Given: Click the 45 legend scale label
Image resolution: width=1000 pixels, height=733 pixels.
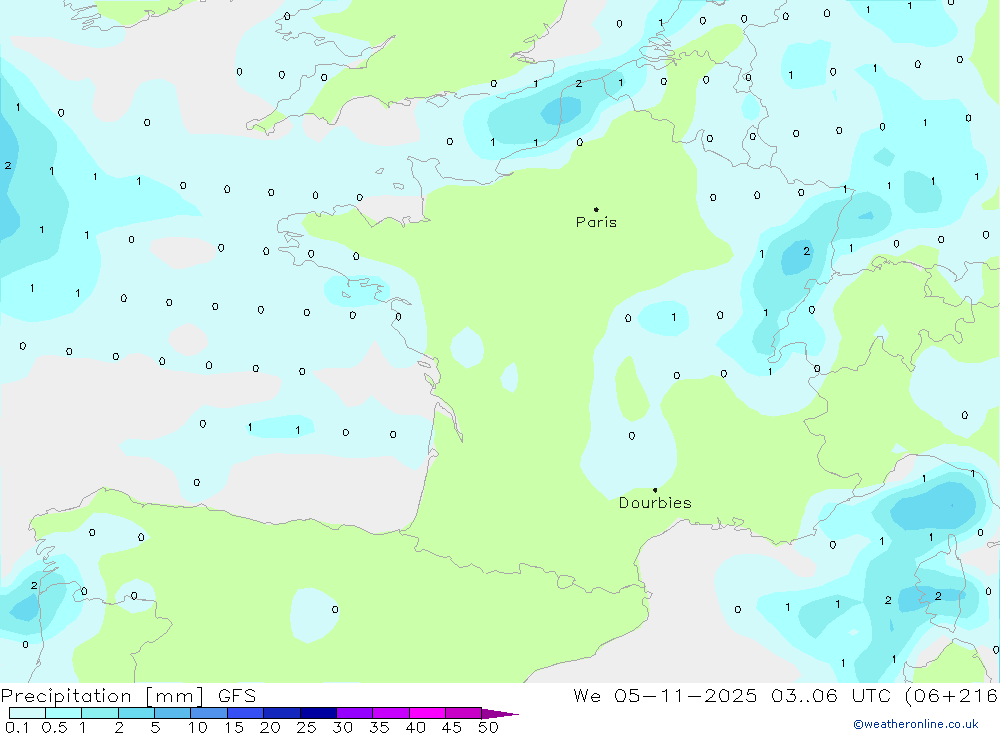Looking at the screenshot, I should [x=452, y=727].
